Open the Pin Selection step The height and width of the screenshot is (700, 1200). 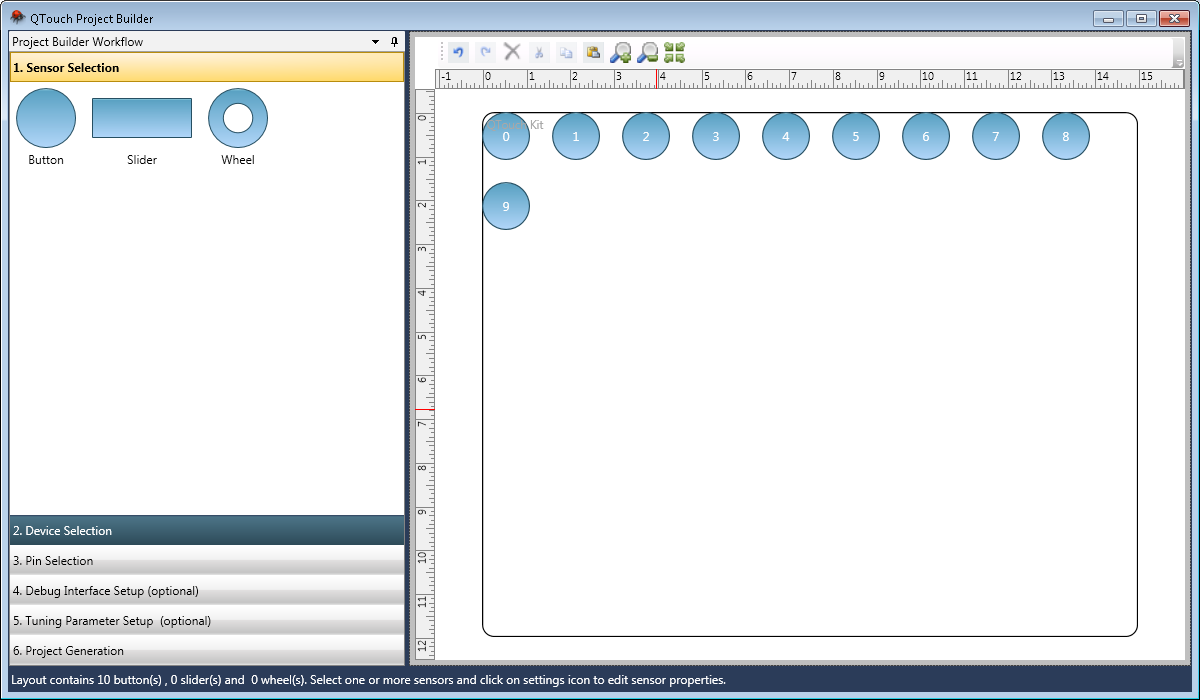pos(207,561)
